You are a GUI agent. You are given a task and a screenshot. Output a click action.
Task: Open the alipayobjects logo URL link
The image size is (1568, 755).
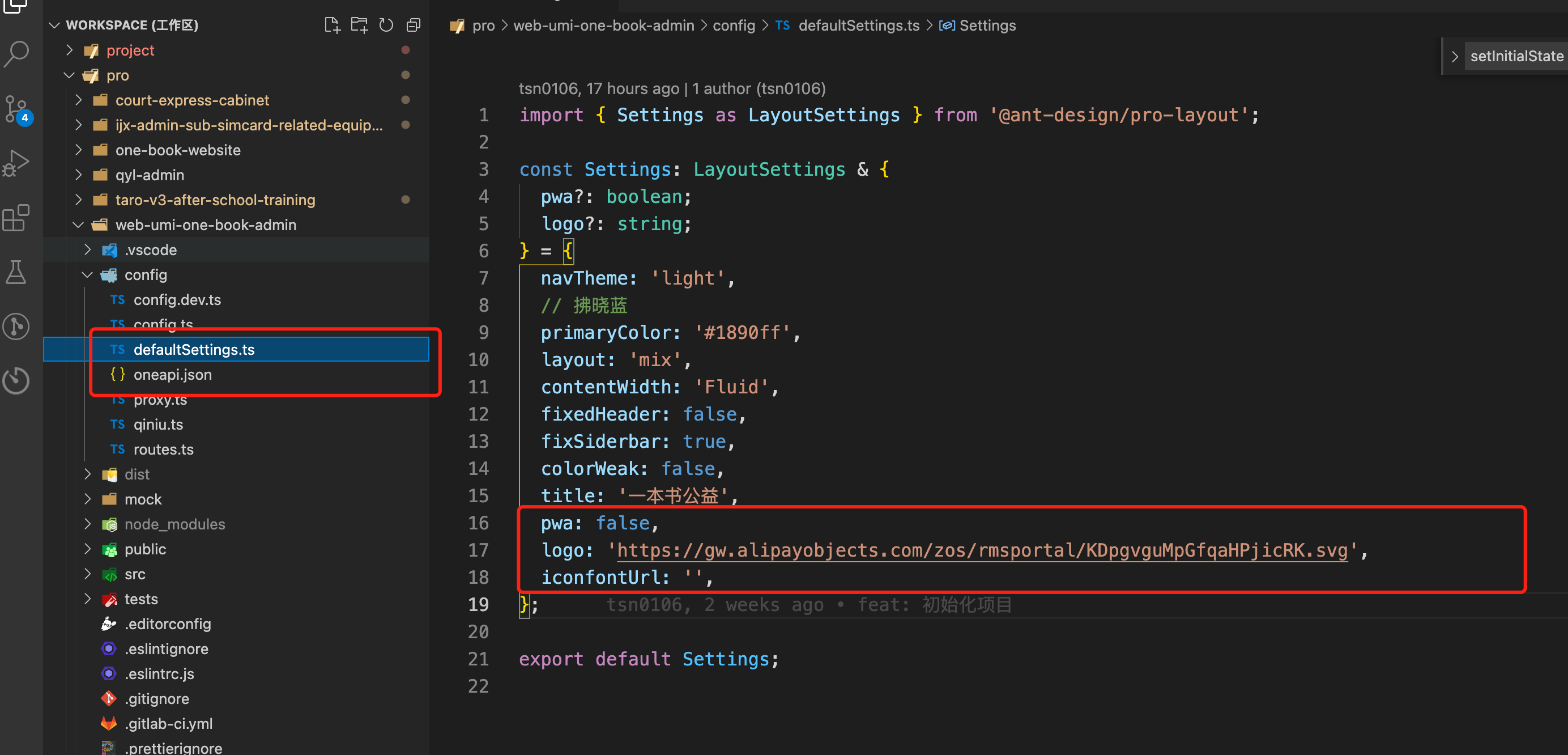tap(982, 550)
